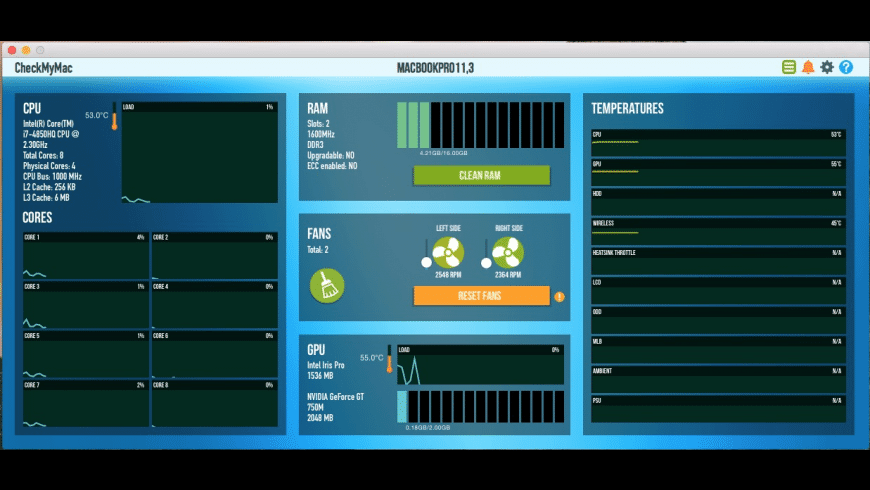The height and width of the screenshot is (490, 870).
Task: Click the Slots: 2 text
Action: [x=318, y=124]
